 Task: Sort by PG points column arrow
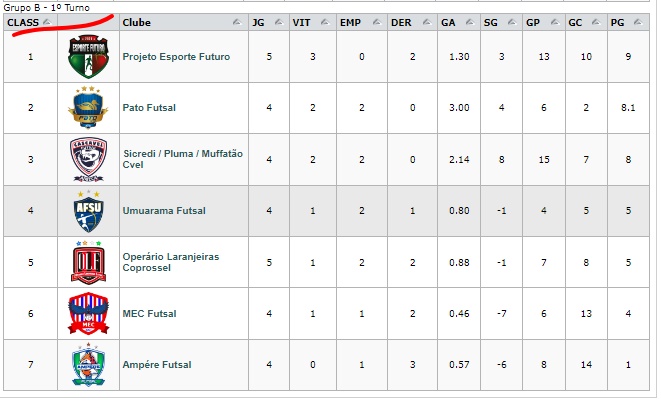point(638,22)
